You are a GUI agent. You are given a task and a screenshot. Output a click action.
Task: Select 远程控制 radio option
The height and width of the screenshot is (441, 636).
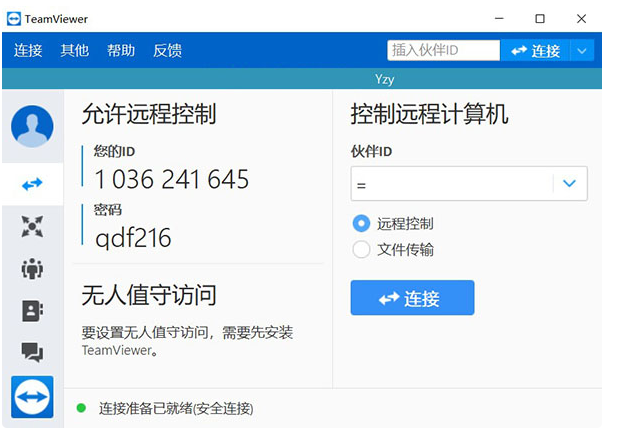click(361, 224)
